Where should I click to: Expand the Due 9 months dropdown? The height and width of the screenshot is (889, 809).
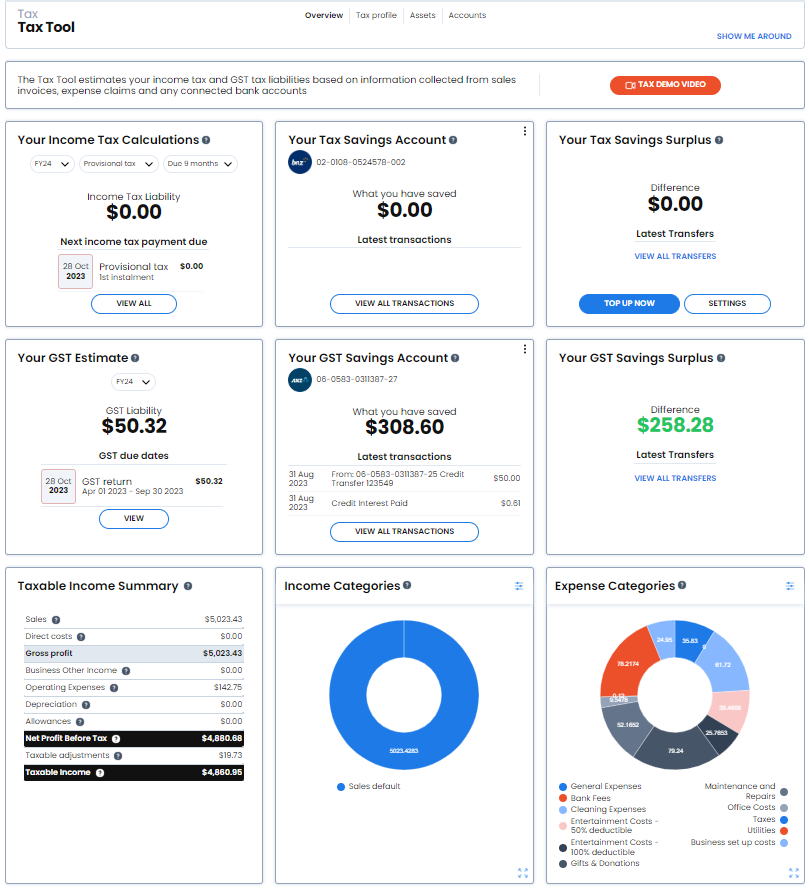coord(200,164)
